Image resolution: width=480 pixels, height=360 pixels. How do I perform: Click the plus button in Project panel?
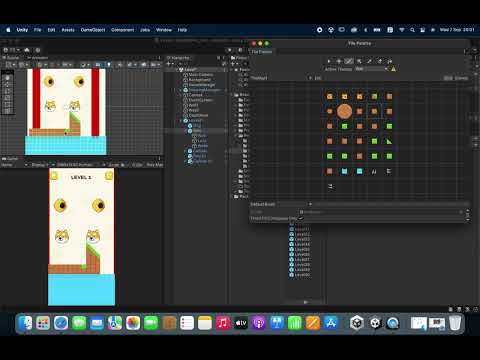(x=233, y=64)
